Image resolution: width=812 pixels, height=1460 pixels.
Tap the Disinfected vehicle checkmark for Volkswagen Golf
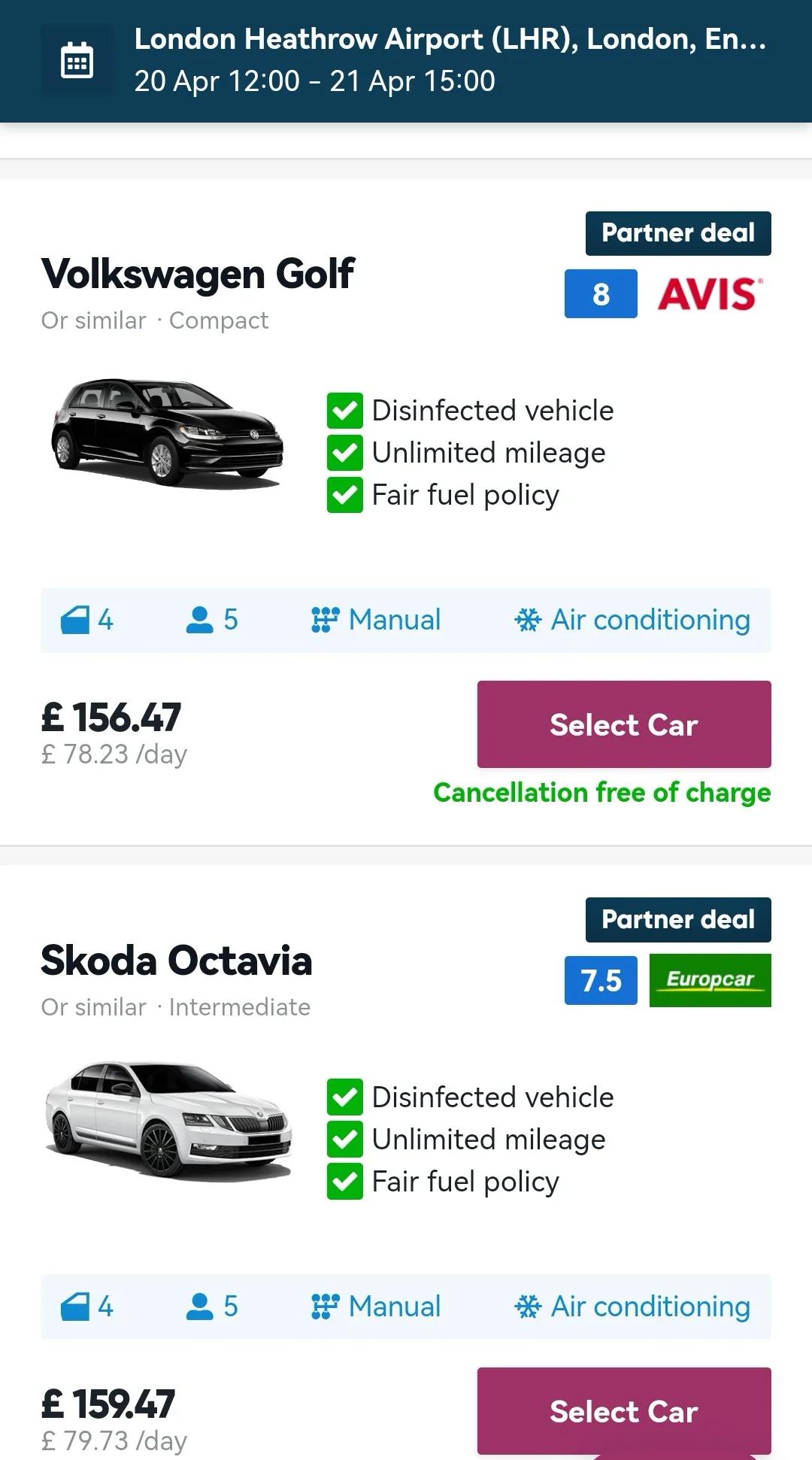tap(345, 411)
